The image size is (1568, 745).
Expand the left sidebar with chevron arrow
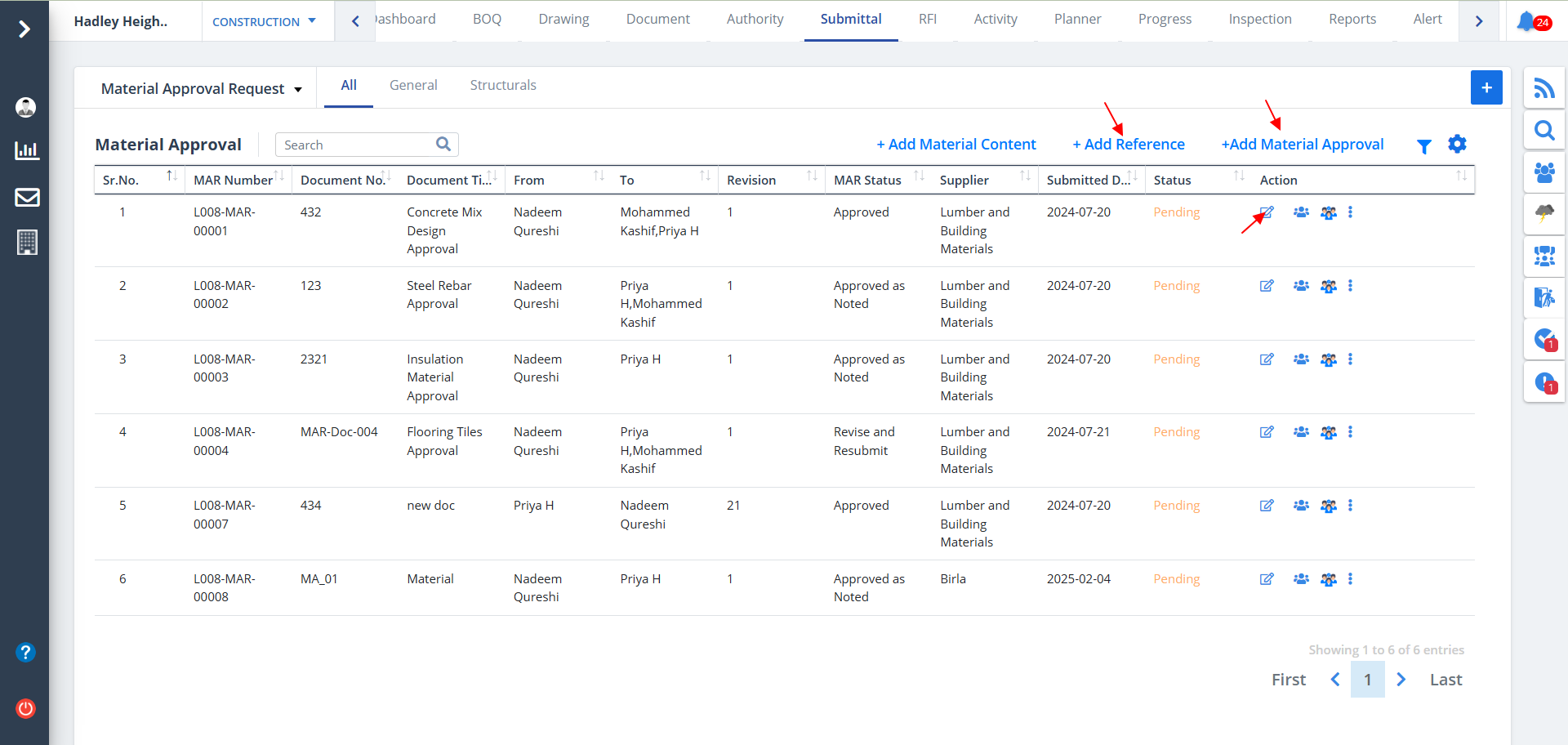tap(24, 29)
